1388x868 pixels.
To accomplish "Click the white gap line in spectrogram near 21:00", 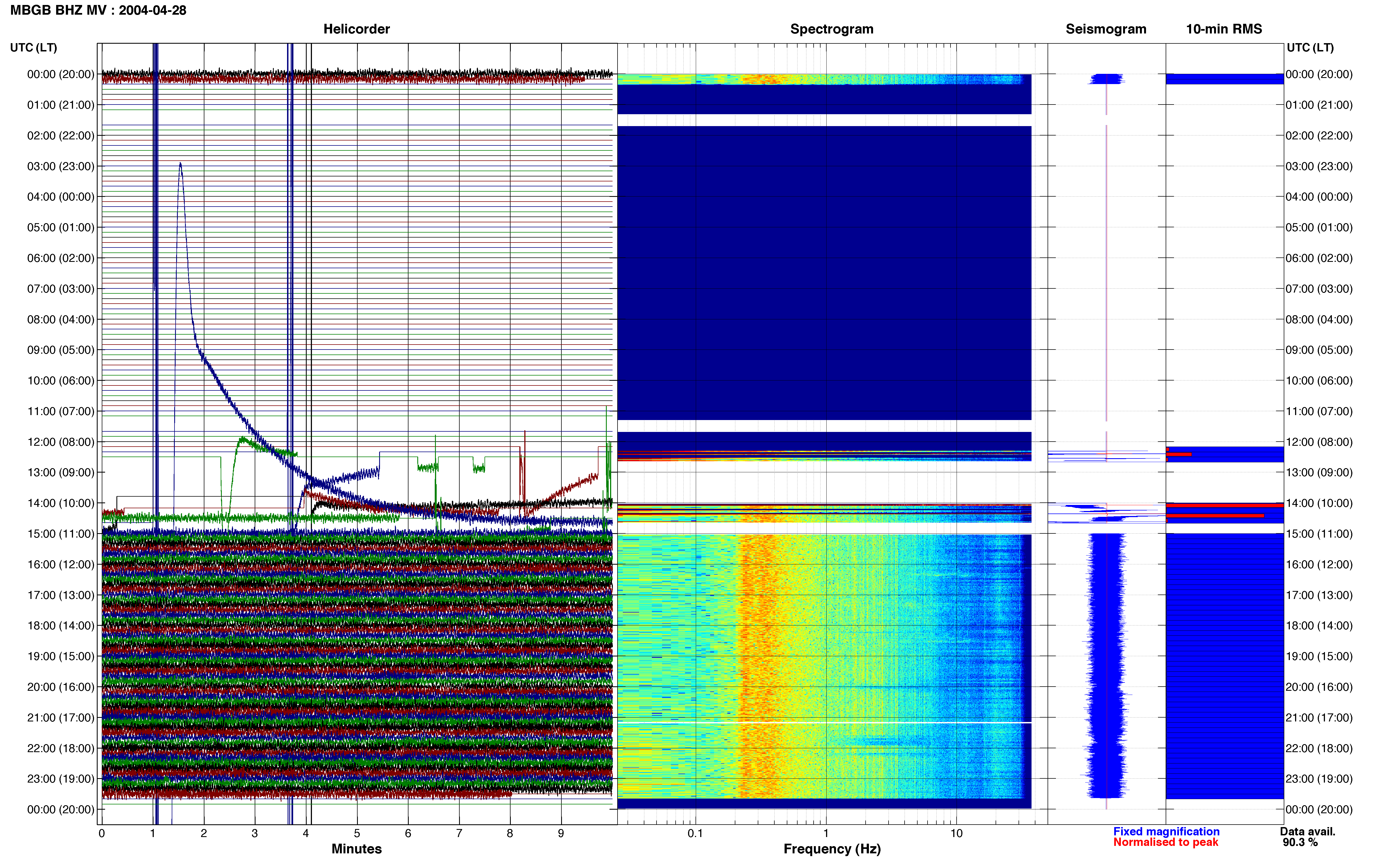I will 824,723.
